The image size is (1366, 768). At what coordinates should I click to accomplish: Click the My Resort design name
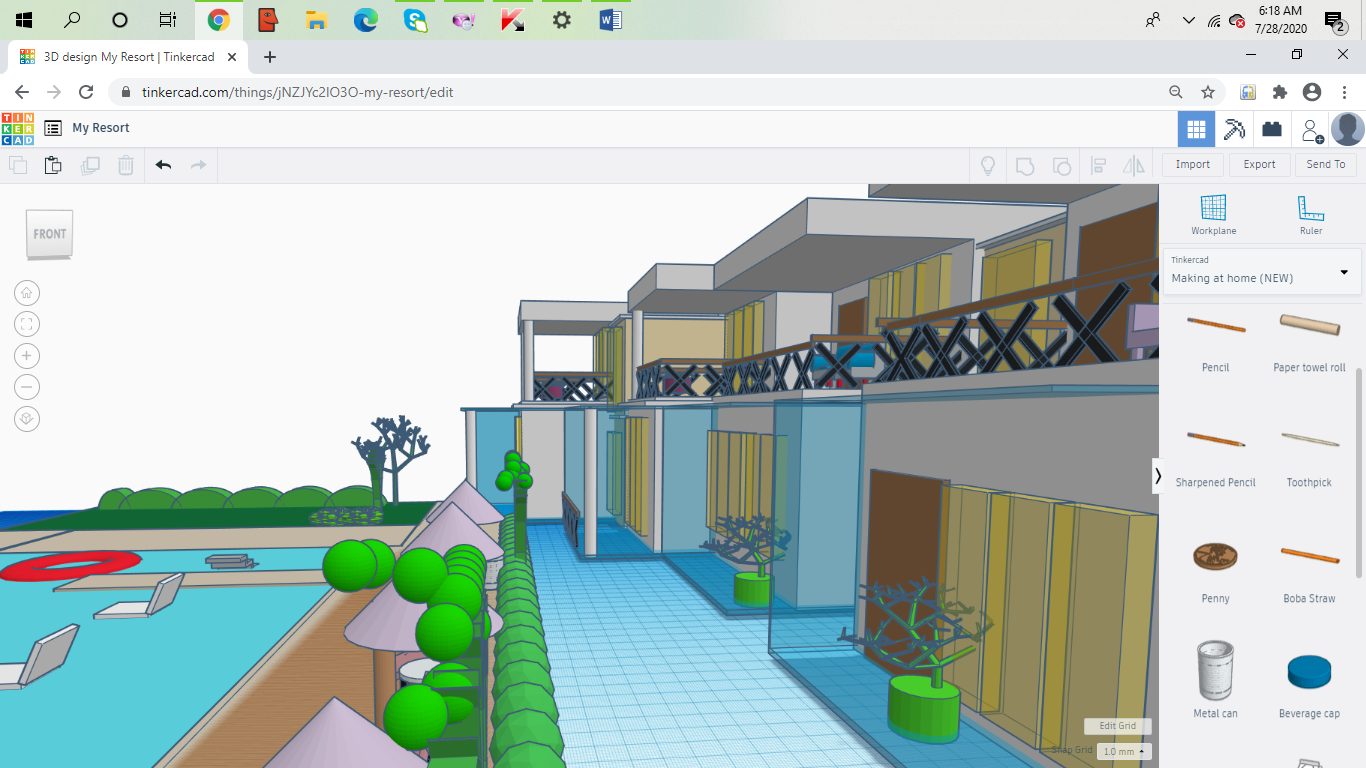101,128
